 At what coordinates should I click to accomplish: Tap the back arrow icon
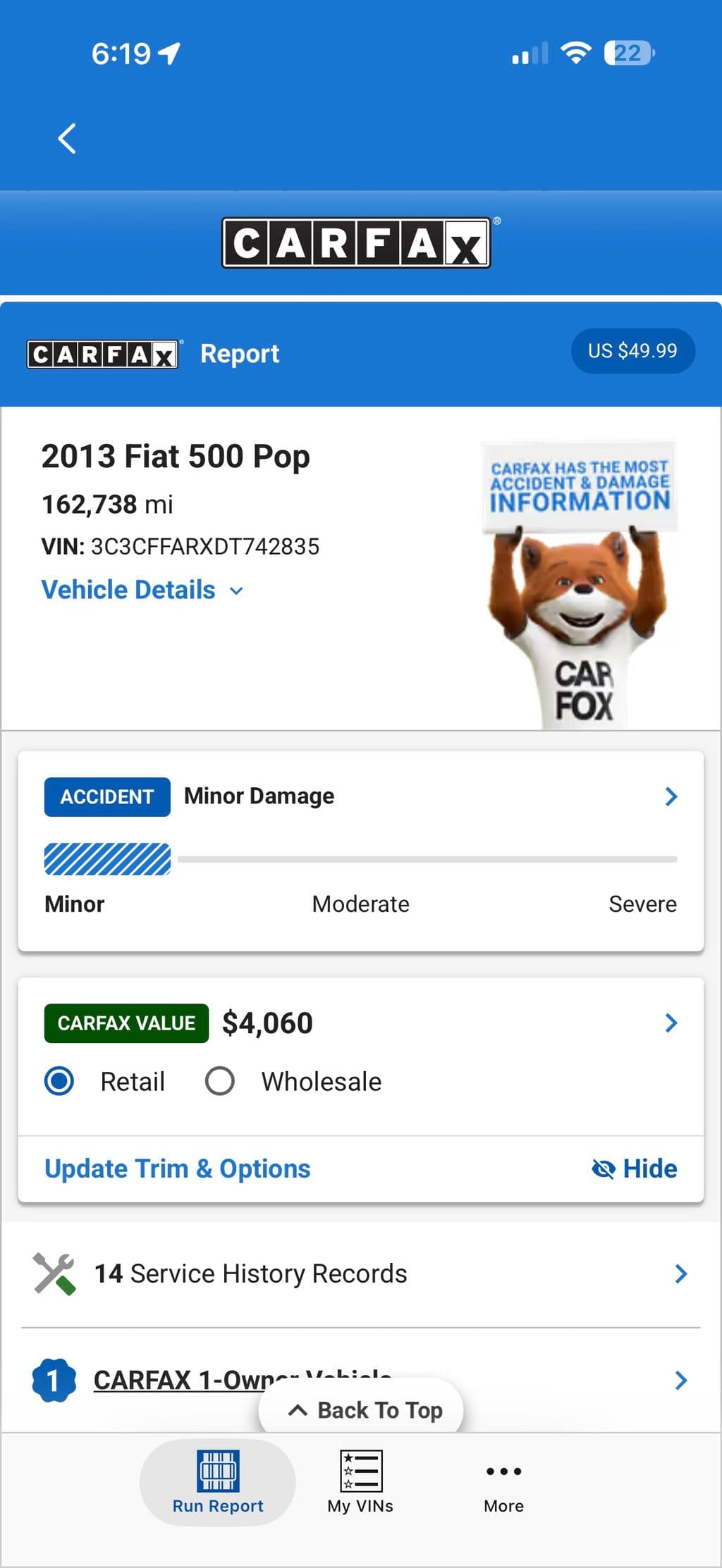[x=67, y=138]
